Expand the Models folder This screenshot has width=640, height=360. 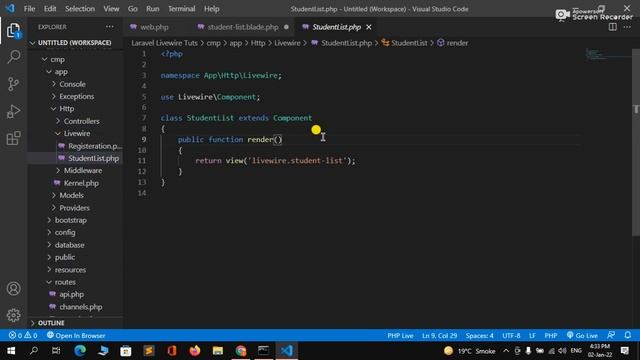pos(71,196)
